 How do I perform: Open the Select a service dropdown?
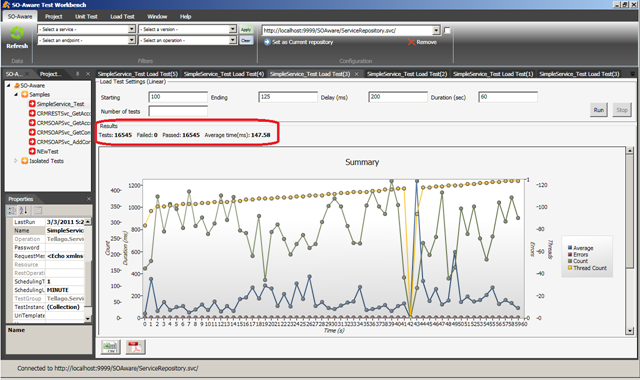click(87, 29)
